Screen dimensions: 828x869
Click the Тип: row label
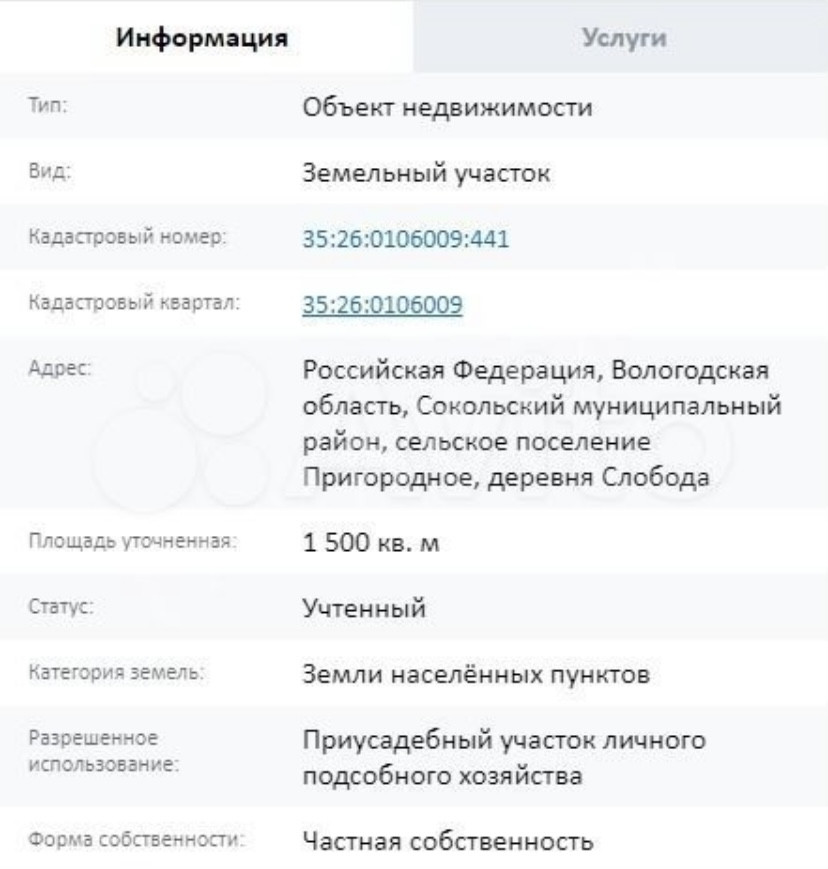point(46,107)
